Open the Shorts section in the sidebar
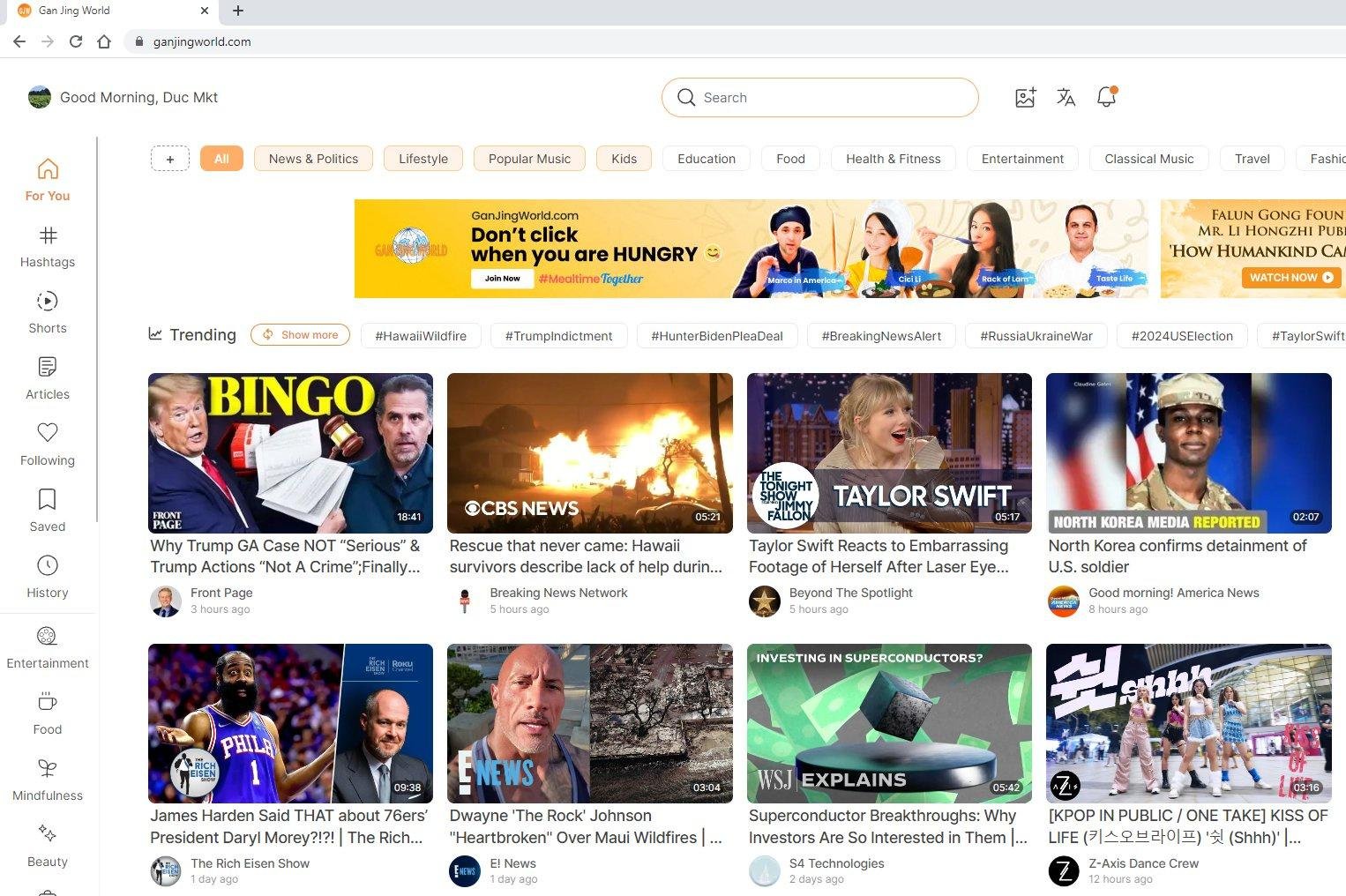1346x896 pixels. click(47, 313)
